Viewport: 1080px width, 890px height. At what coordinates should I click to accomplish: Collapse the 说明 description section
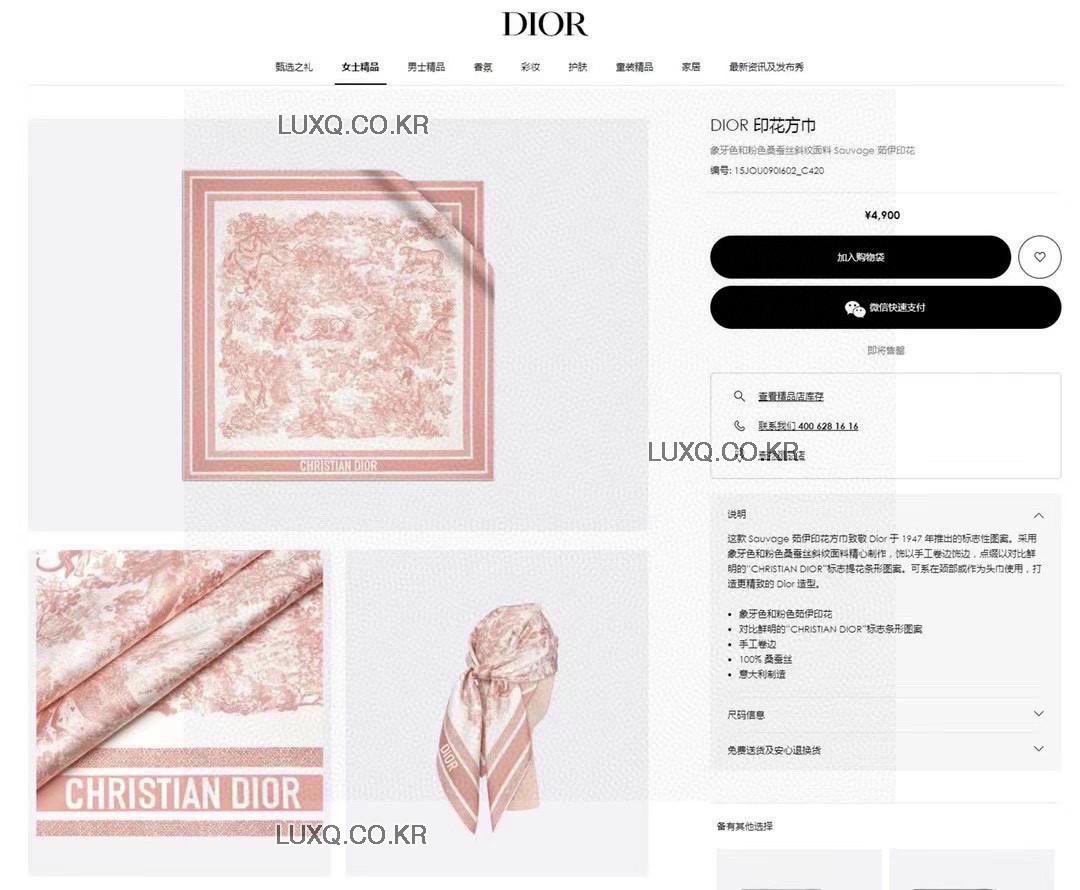tap(1039, 515)
